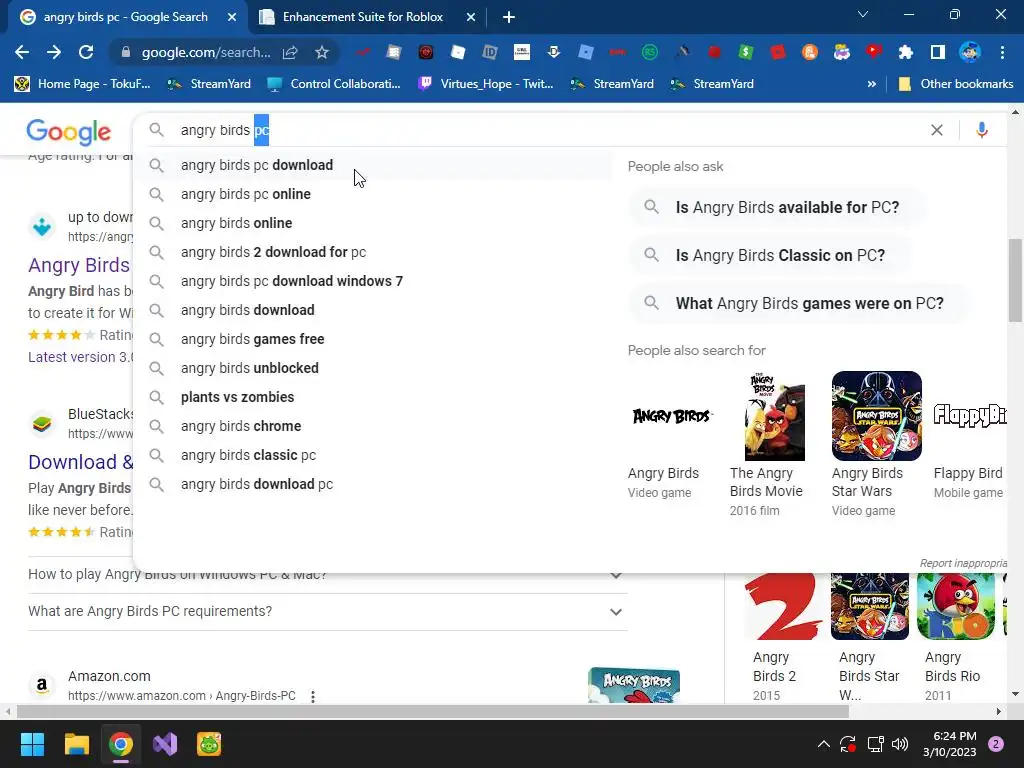Click the Google logo
The image size is (1024, 768).
click(69, 133)
